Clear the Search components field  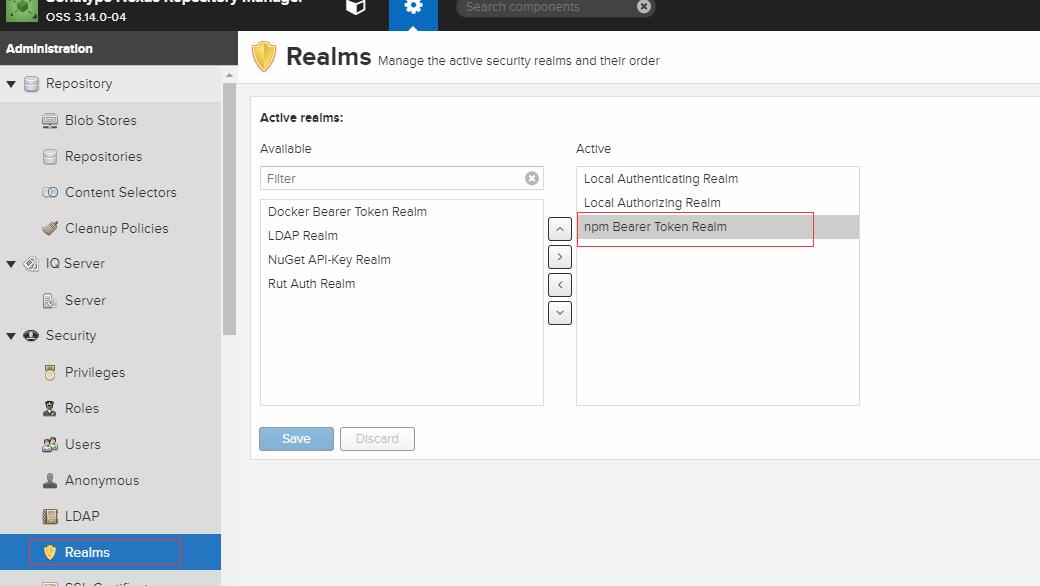click(643, 7)
